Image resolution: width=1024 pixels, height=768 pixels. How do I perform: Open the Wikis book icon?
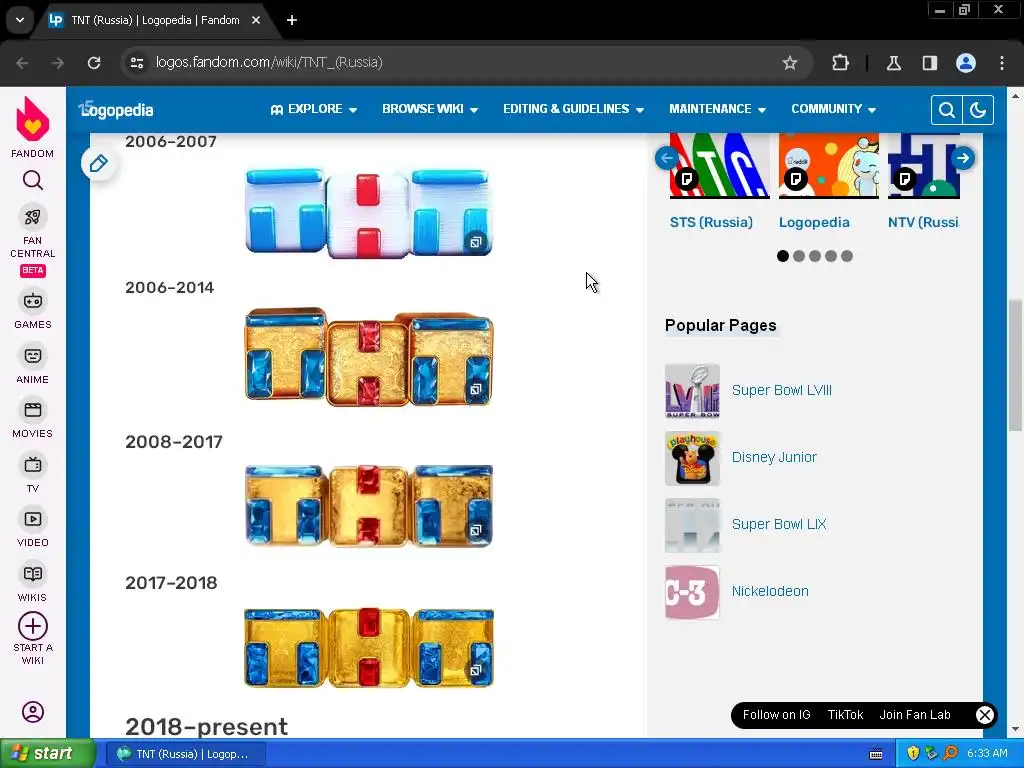coord(33,574)
